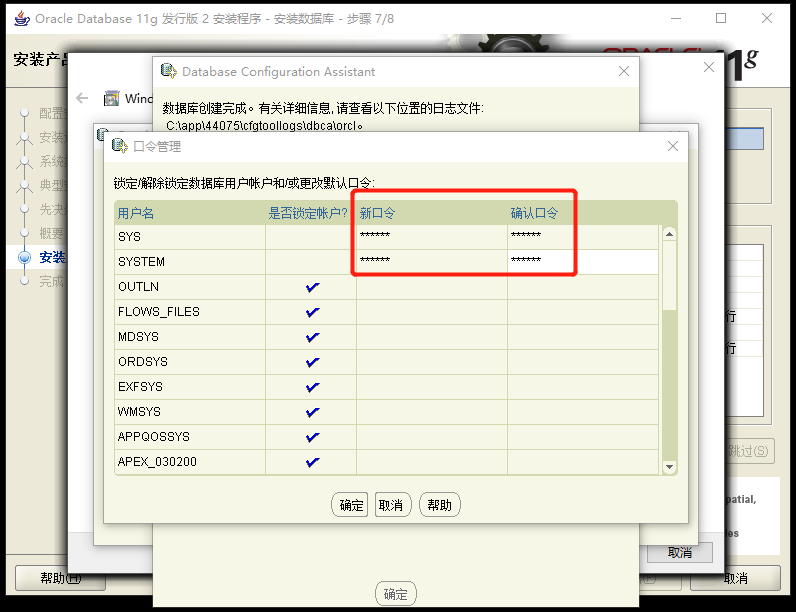
Task: Click the 安装 step in installer sidebar
Action: tap(52, 257)
